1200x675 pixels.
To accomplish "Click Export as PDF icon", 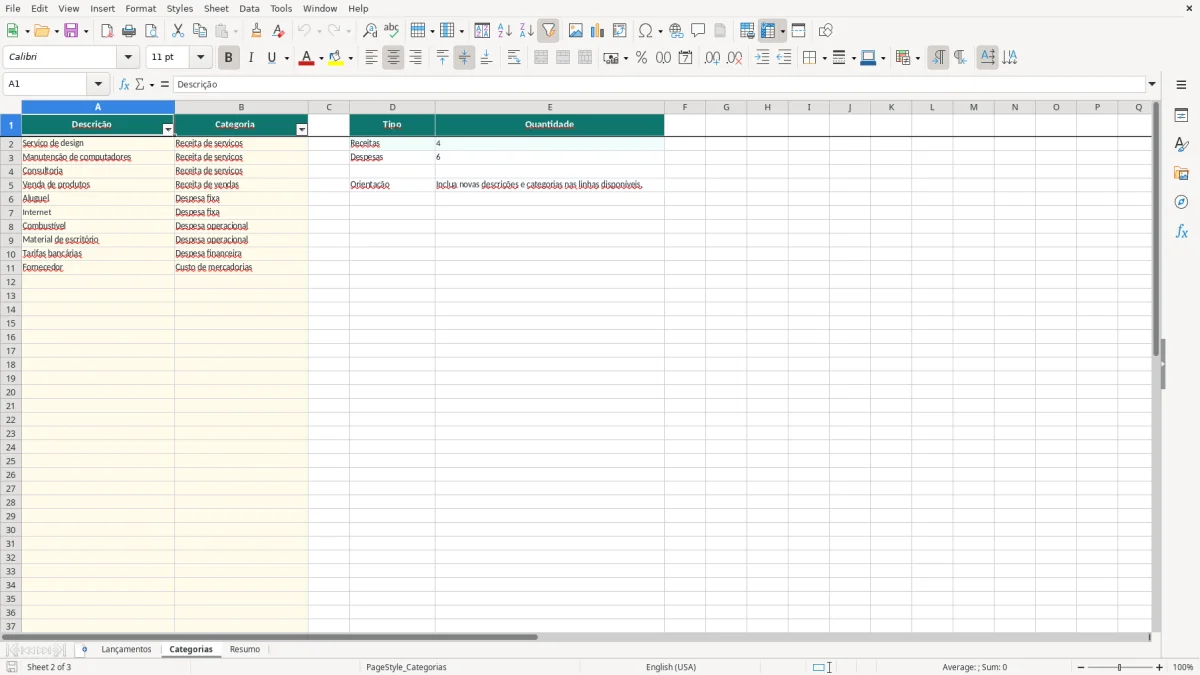I will (x=107, y=31).
